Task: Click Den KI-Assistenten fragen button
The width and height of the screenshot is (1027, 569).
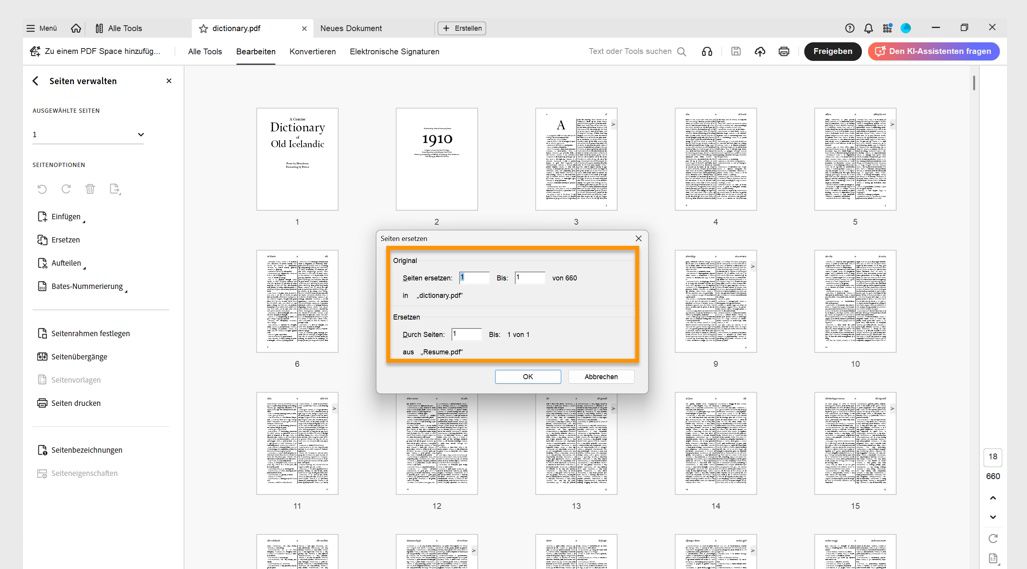Action: point(933,51)
